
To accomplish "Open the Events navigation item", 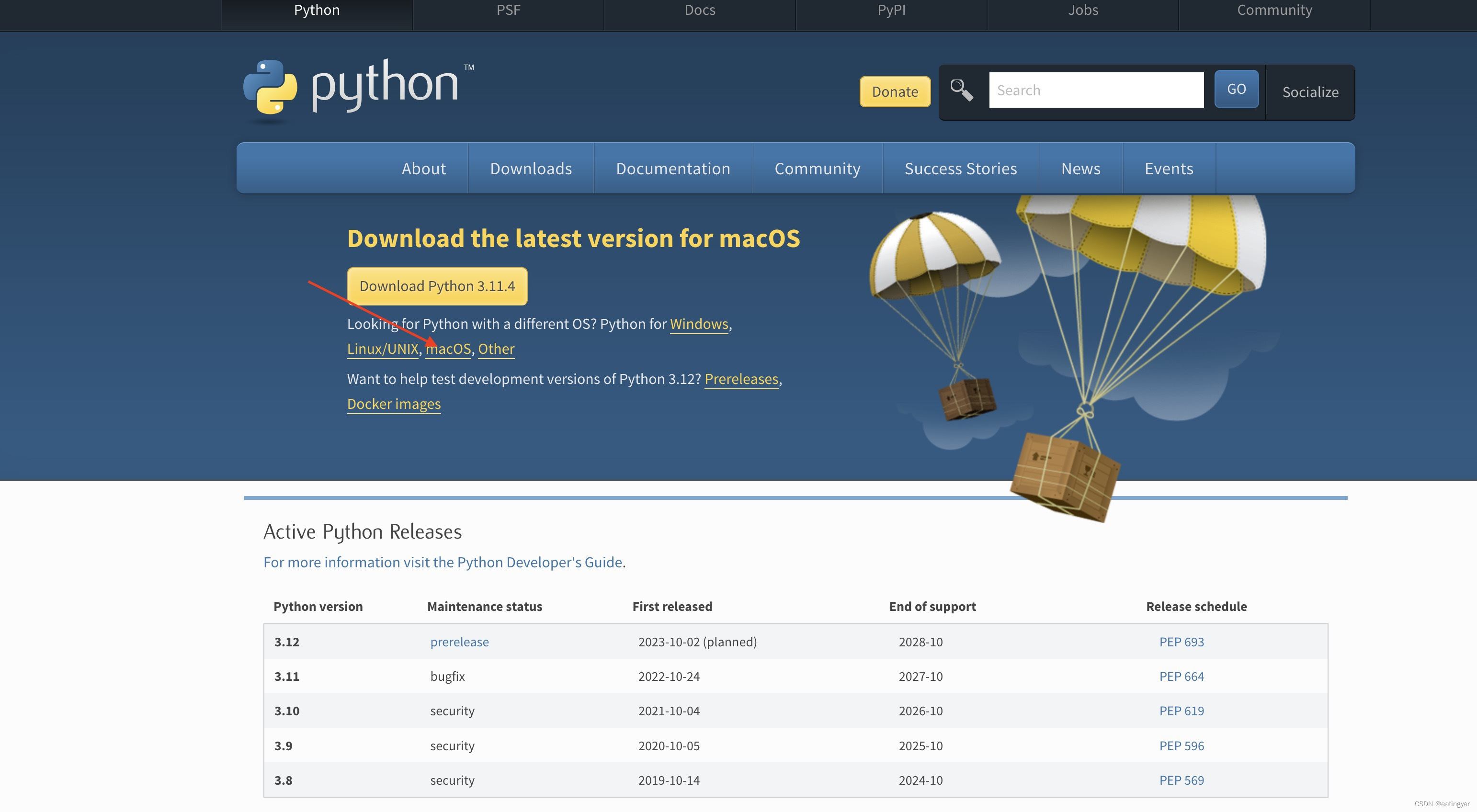I will (x=1169, y=169).
